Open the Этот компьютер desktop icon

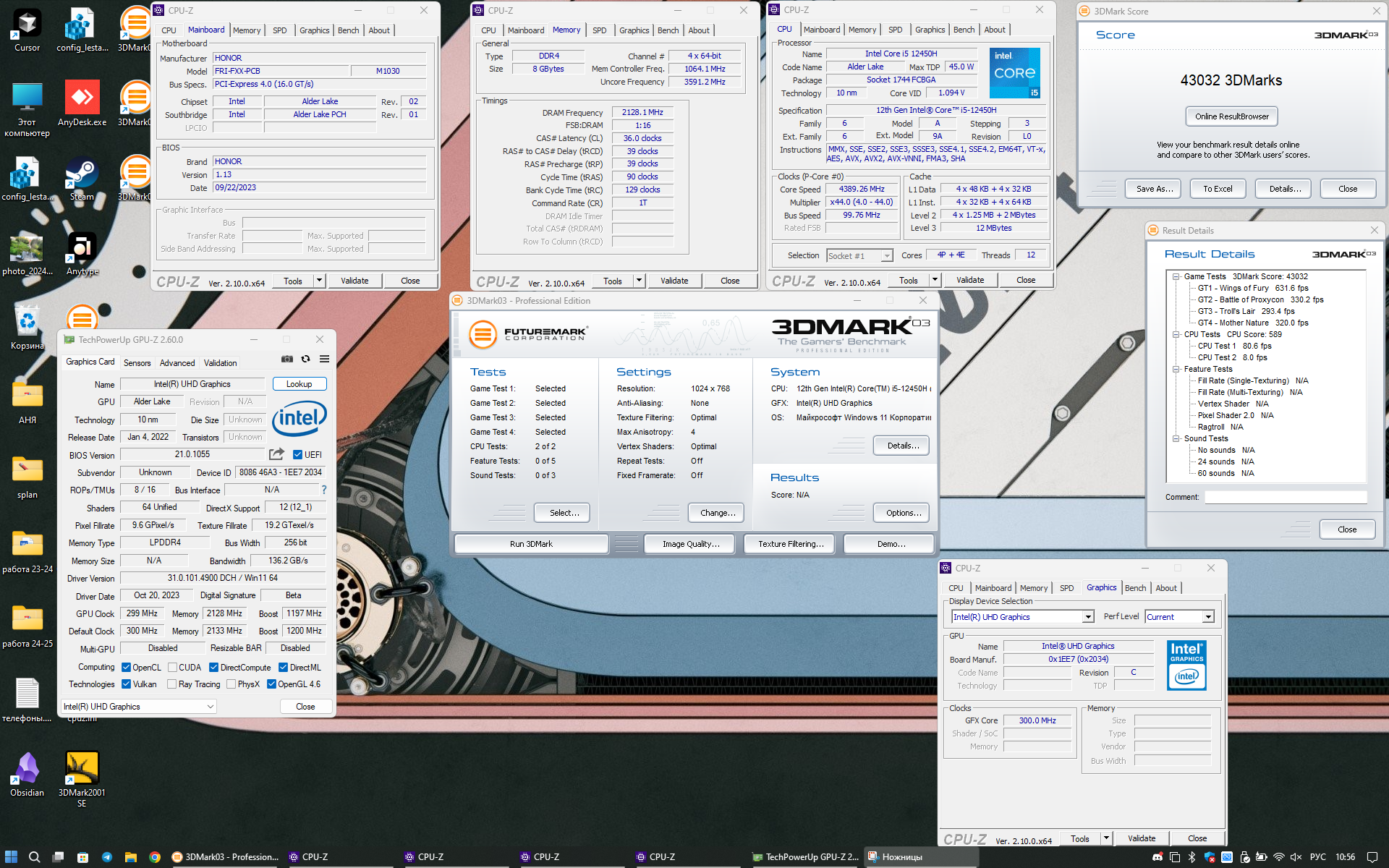point(27,109)
